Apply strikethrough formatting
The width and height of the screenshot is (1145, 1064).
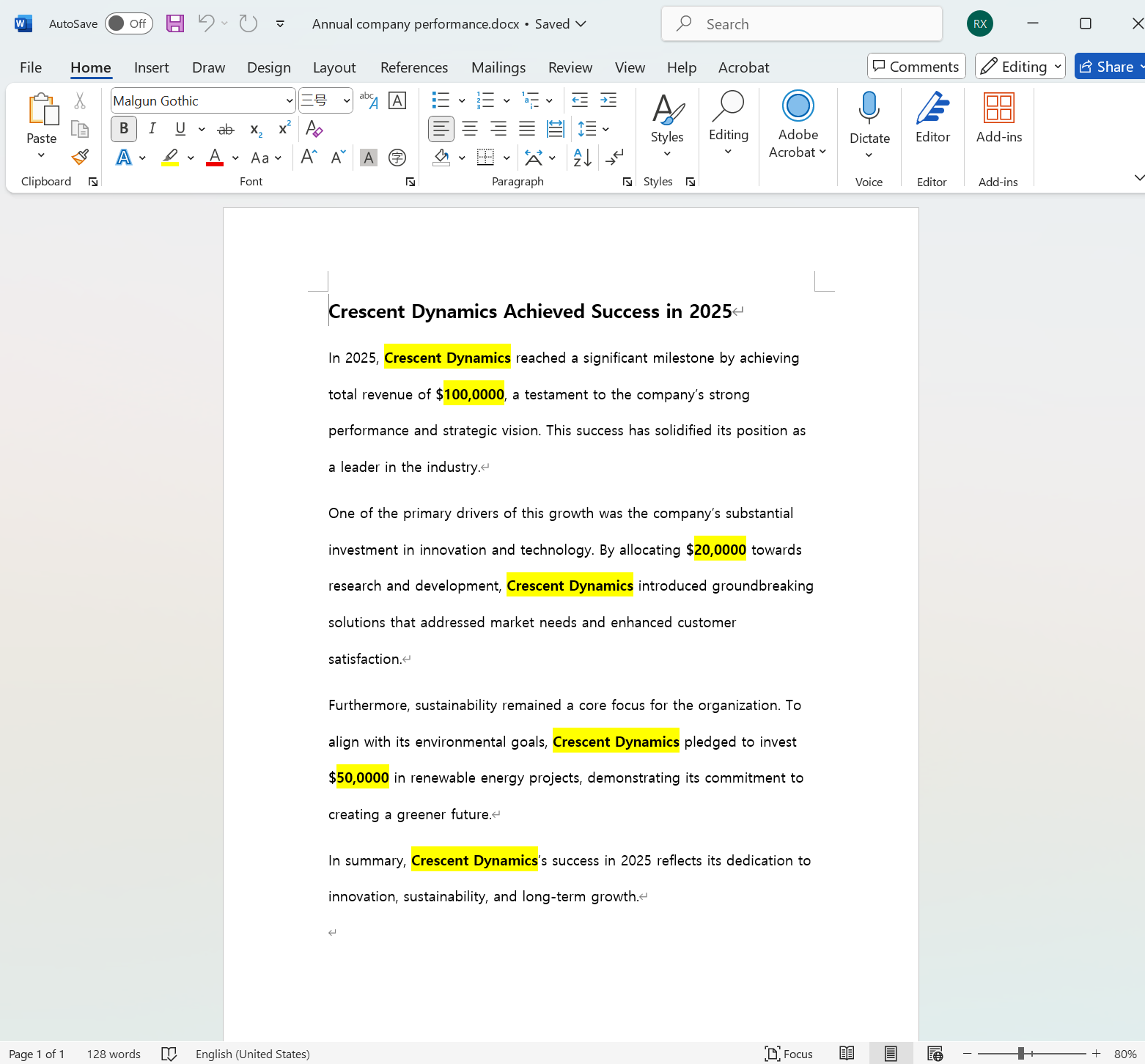click(x=225, y=128)
